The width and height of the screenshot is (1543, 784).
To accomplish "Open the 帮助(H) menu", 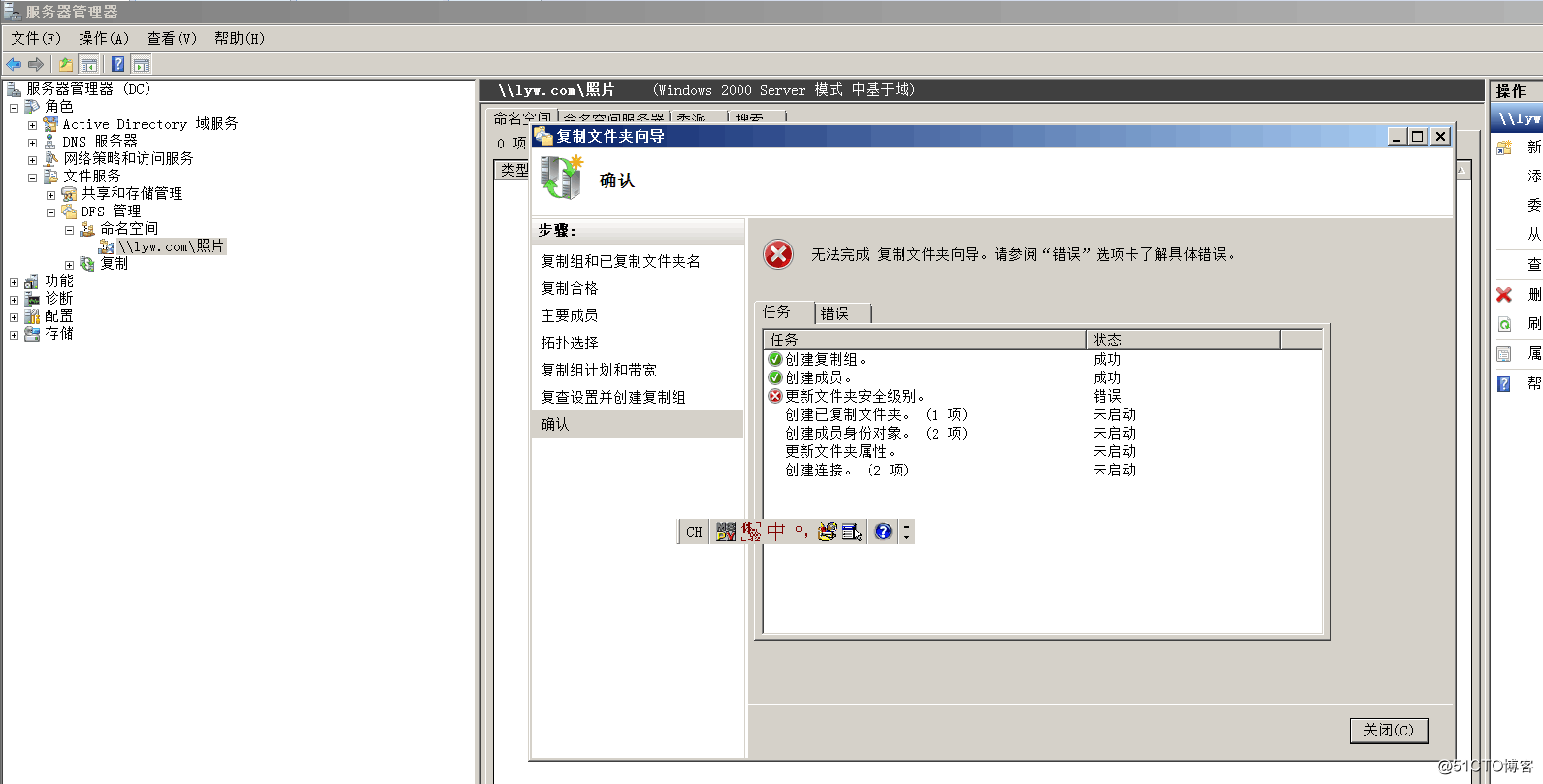I will click(239, 38).
